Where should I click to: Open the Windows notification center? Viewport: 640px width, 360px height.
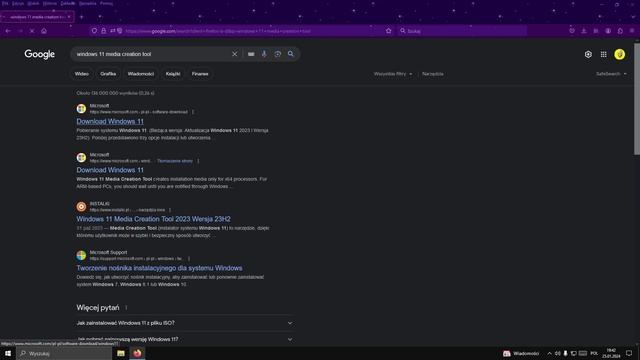[x=629, y=353]
